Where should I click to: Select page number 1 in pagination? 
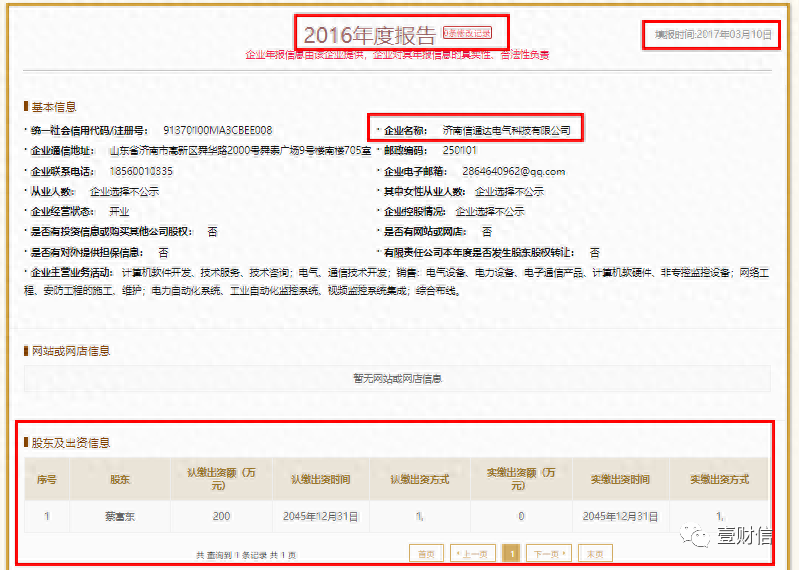coord(511,554)
